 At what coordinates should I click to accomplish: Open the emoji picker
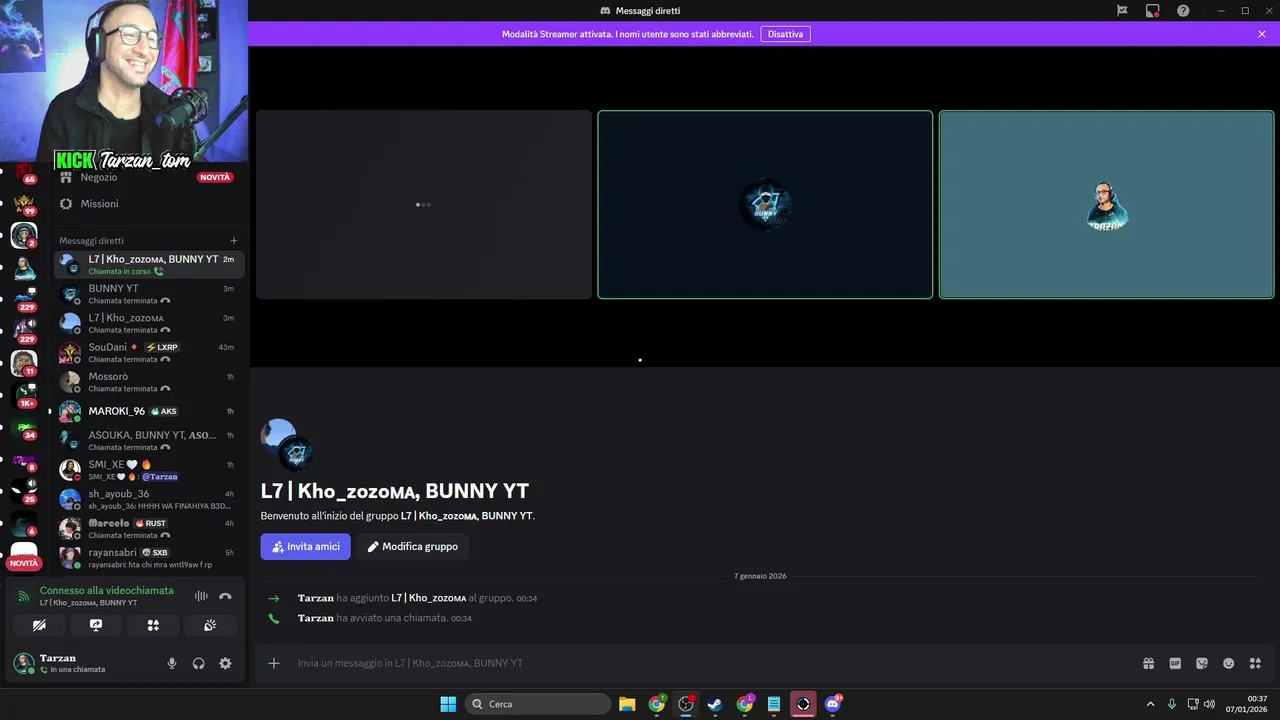click(x=1229, y=663)
